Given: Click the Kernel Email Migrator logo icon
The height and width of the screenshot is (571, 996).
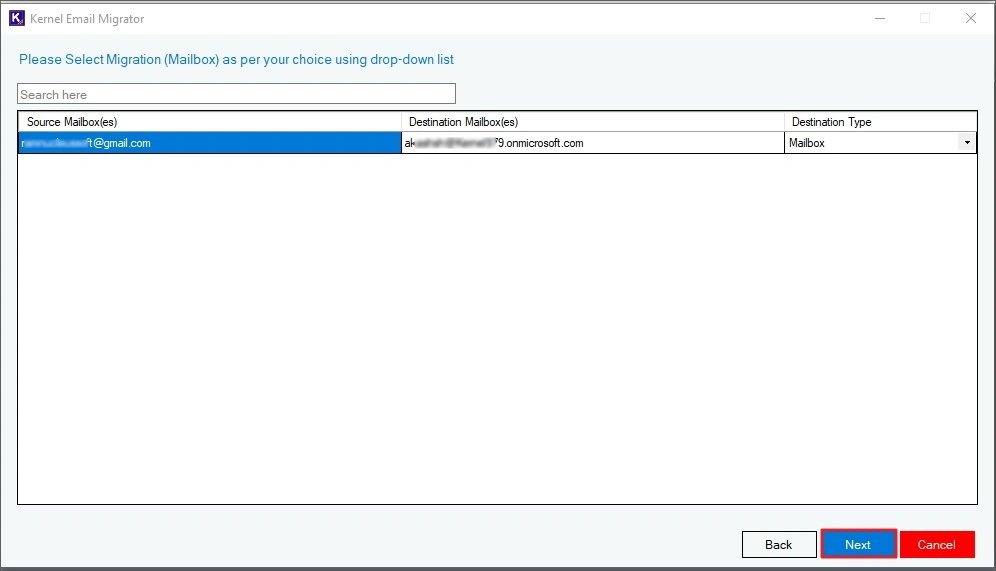Looking at the screenshot, I should (16, 18).
